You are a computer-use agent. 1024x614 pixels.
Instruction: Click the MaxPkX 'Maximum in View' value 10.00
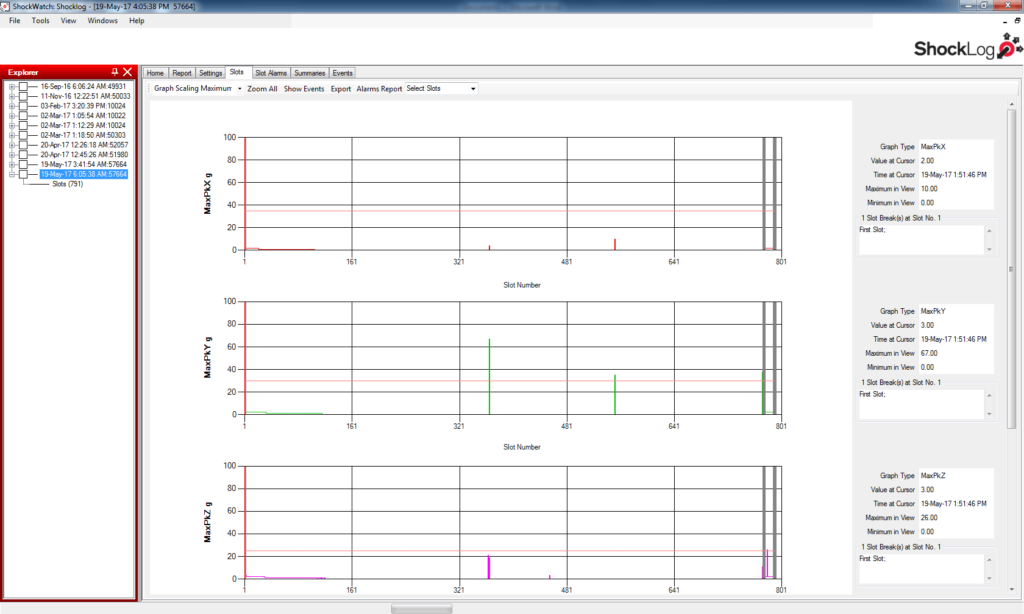929,189
